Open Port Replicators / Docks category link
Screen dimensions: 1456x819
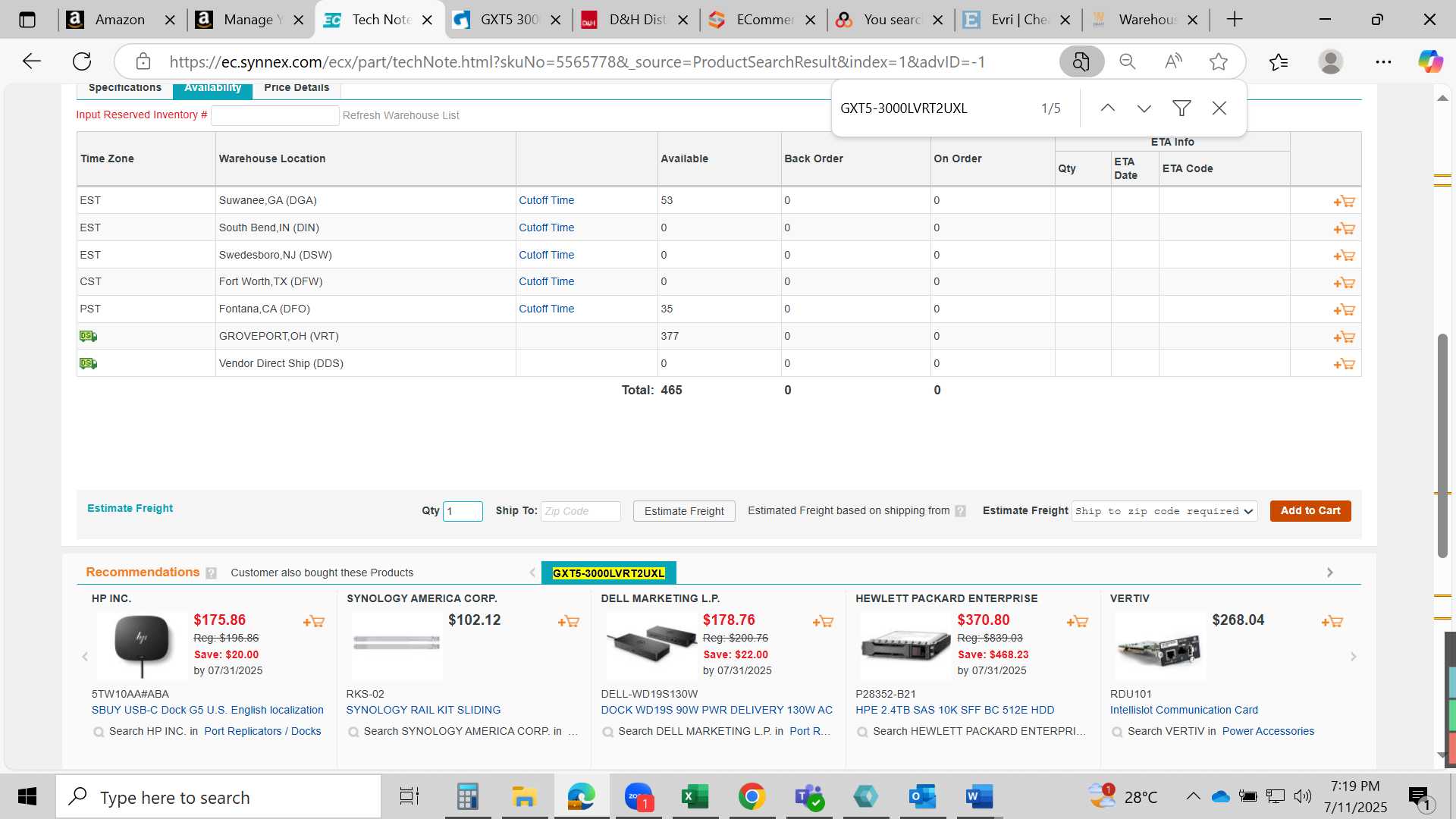[262, 732]
